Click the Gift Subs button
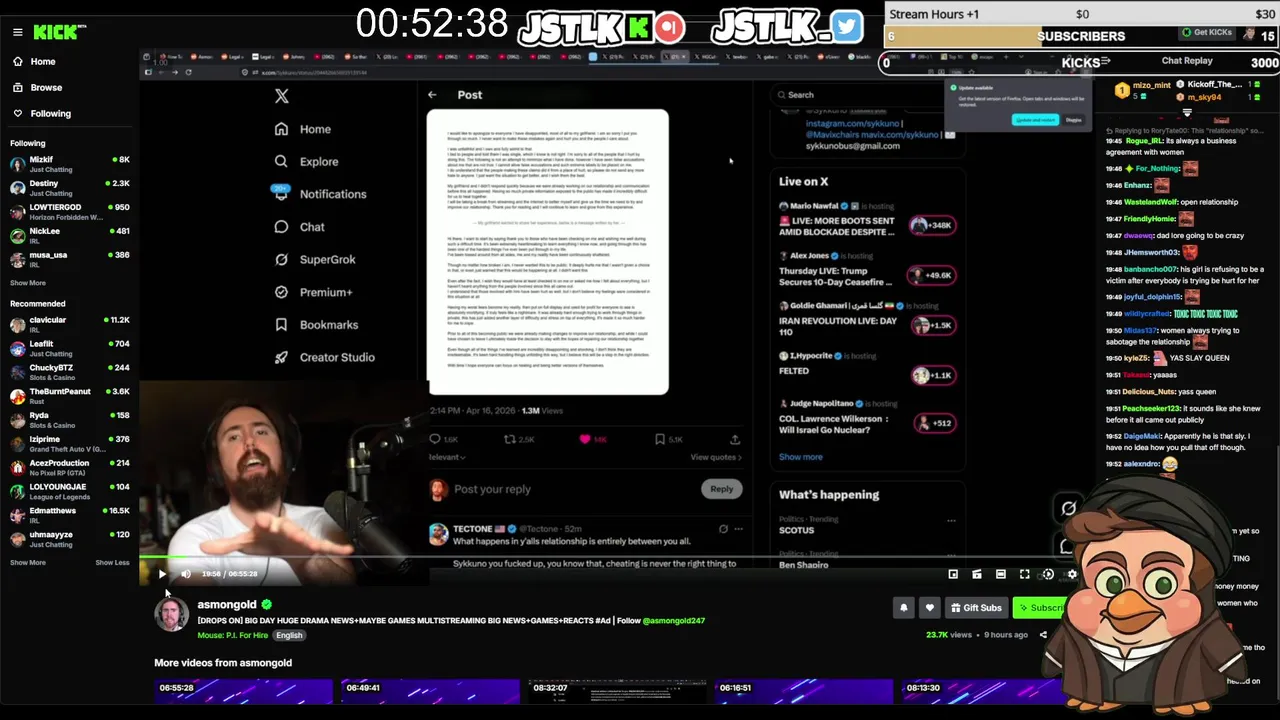 coord(976,607)
